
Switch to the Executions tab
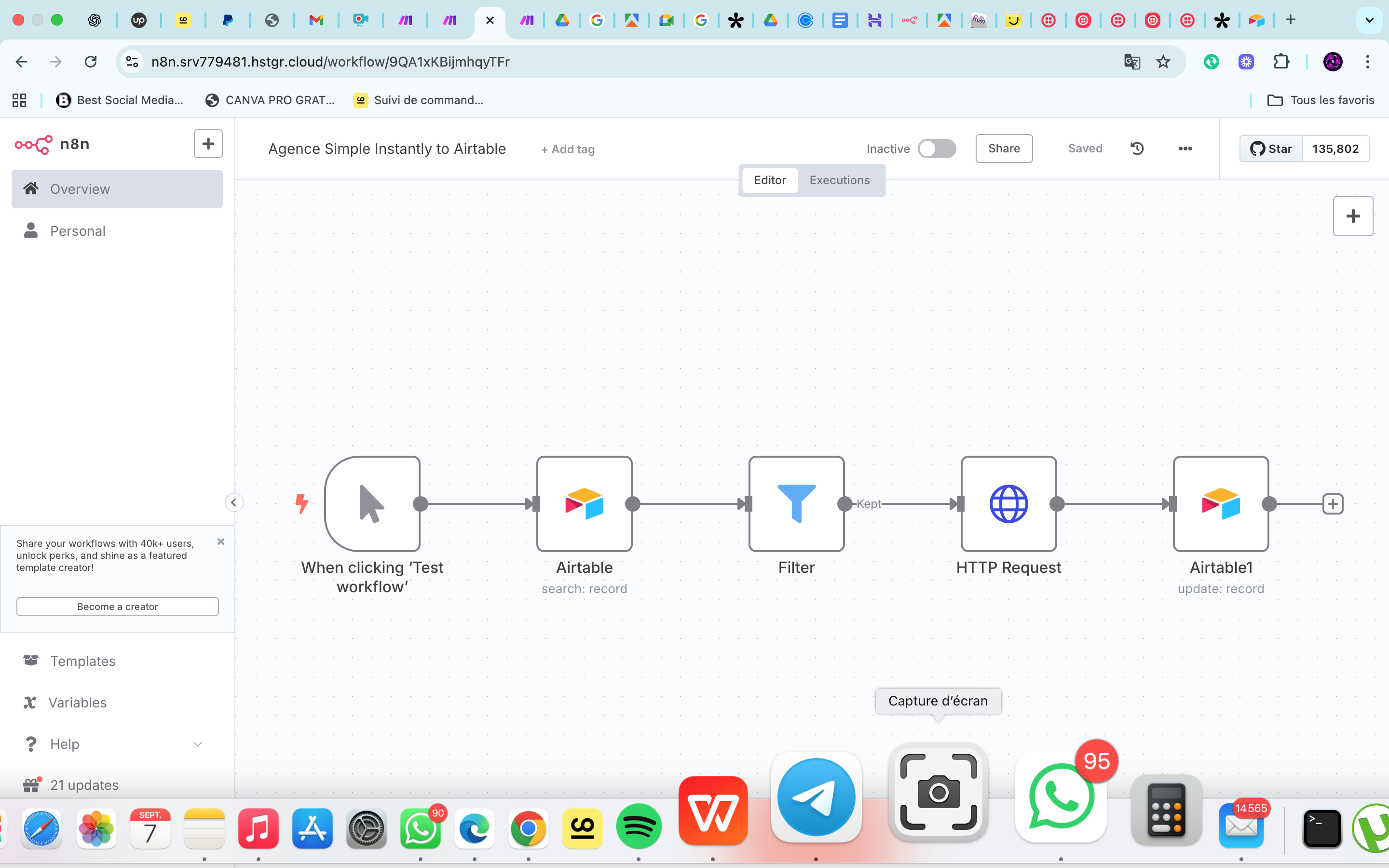839,180
